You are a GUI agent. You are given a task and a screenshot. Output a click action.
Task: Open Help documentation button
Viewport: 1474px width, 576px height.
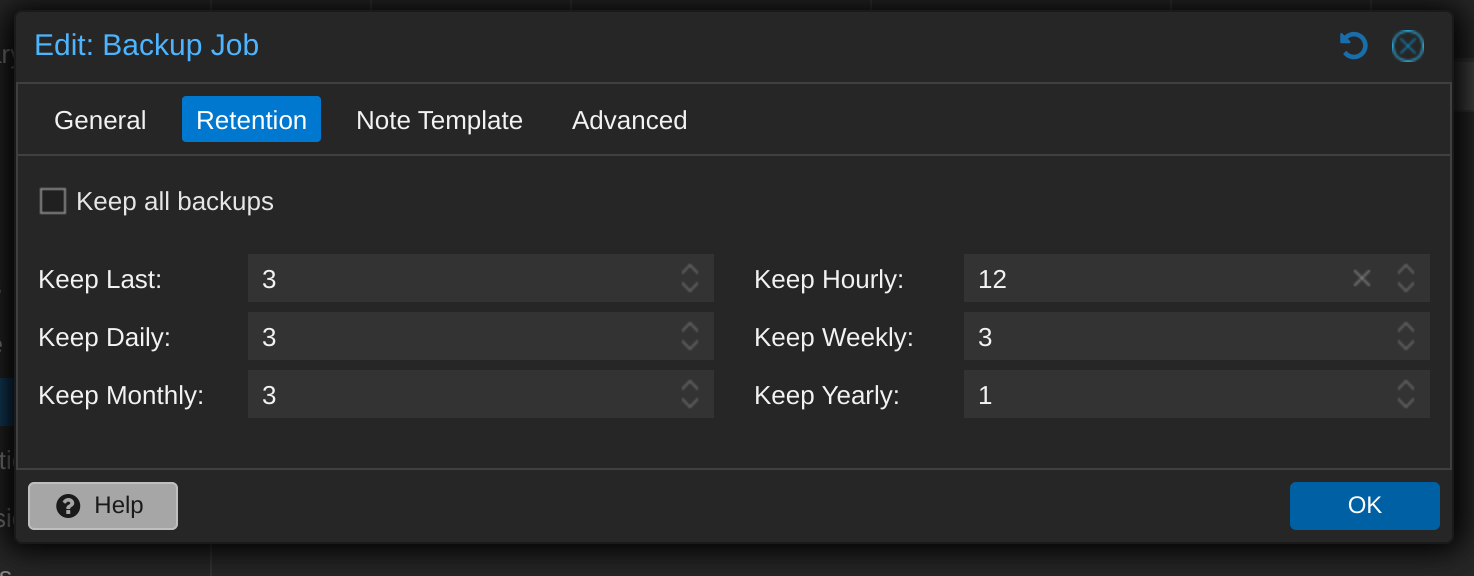pos(103,506)
